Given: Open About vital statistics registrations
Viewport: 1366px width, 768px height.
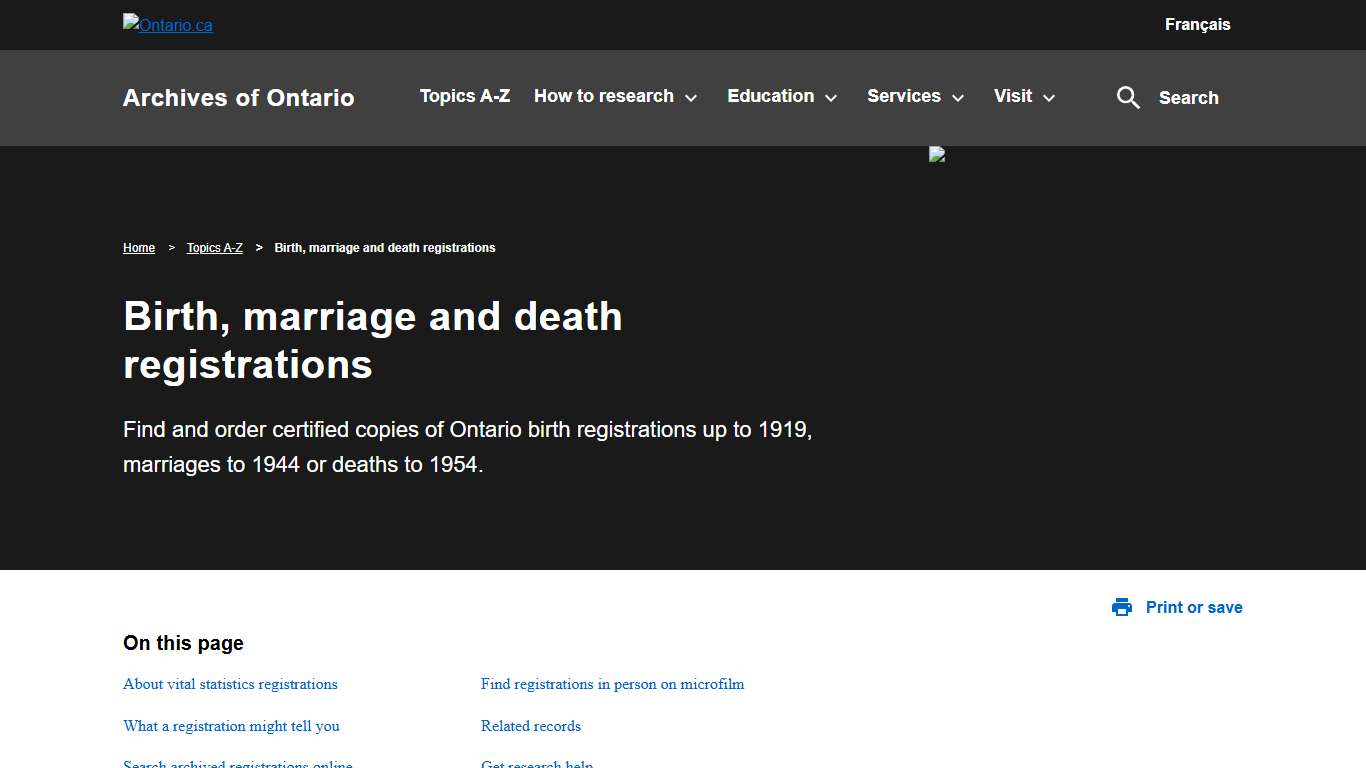Looking at the screenshot, I should pos(230,684).
